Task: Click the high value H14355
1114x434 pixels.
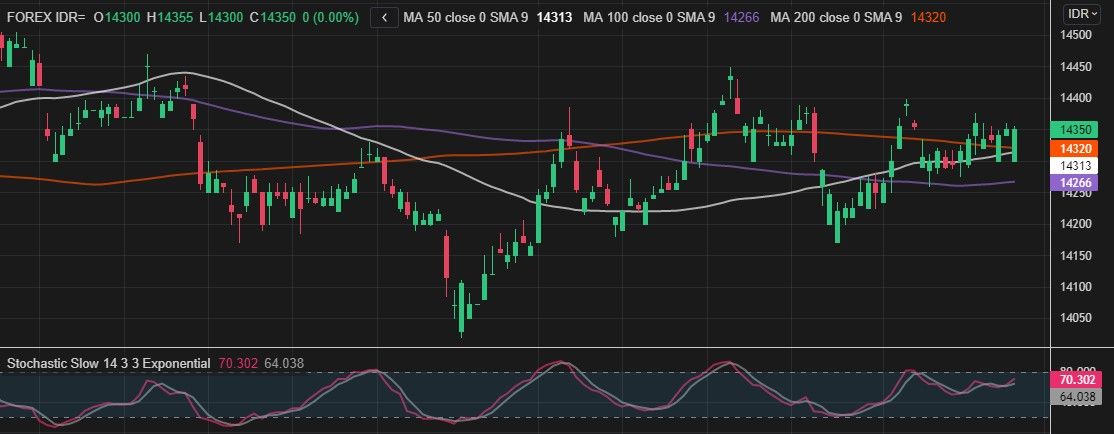Action: pos(170,18)
